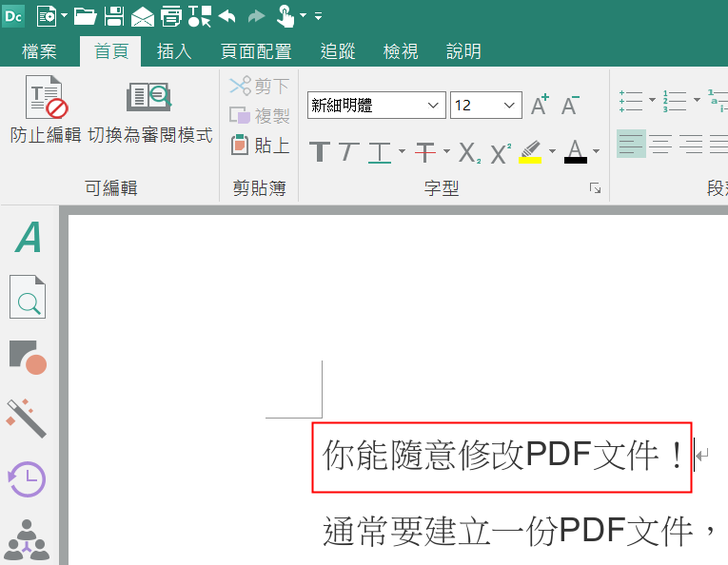Open the search document sidebar icon

click(x=28, y=297)
